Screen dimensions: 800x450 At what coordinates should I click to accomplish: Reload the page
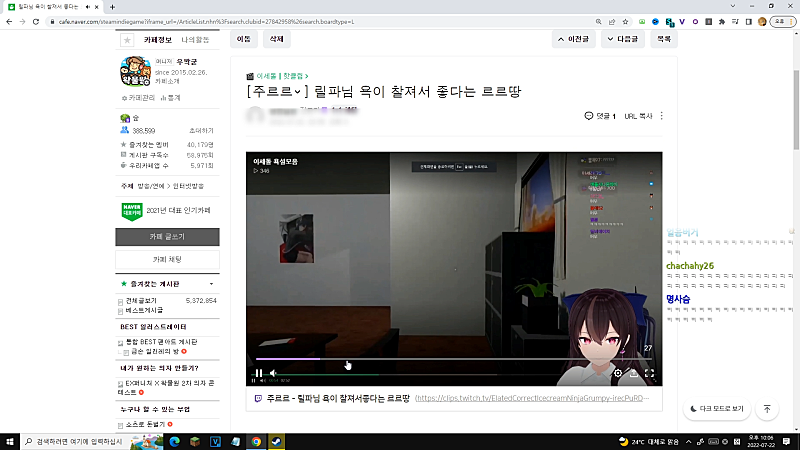pyautogui.click(x=36, y=22)
